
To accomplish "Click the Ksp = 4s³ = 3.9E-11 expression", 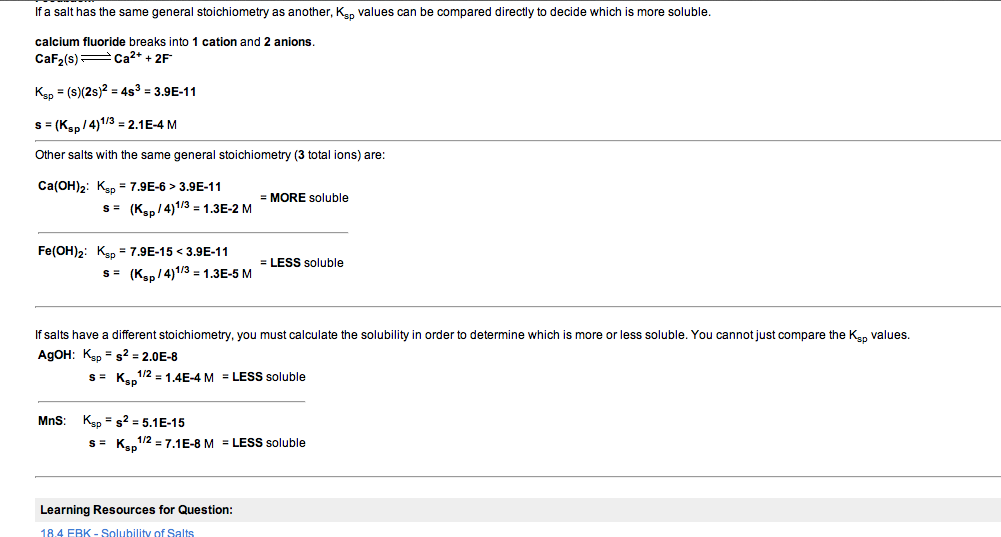I will pos(115,92).
